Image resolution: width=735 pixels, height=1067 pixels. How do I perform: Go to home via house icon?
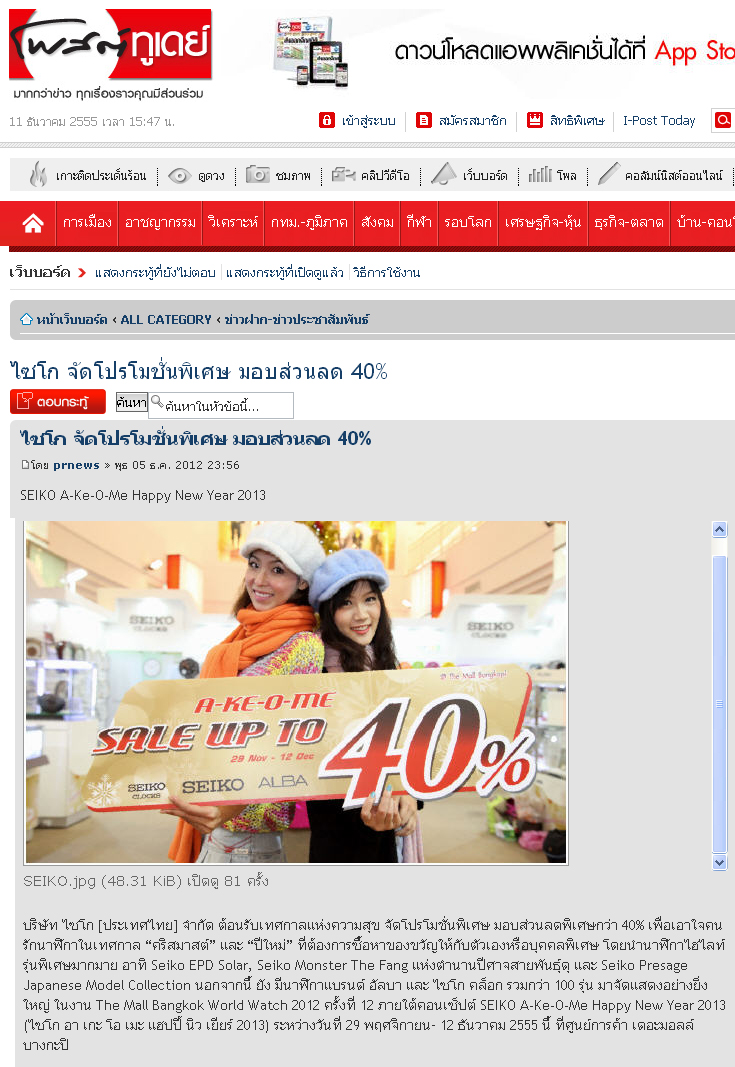coord(33,223)
